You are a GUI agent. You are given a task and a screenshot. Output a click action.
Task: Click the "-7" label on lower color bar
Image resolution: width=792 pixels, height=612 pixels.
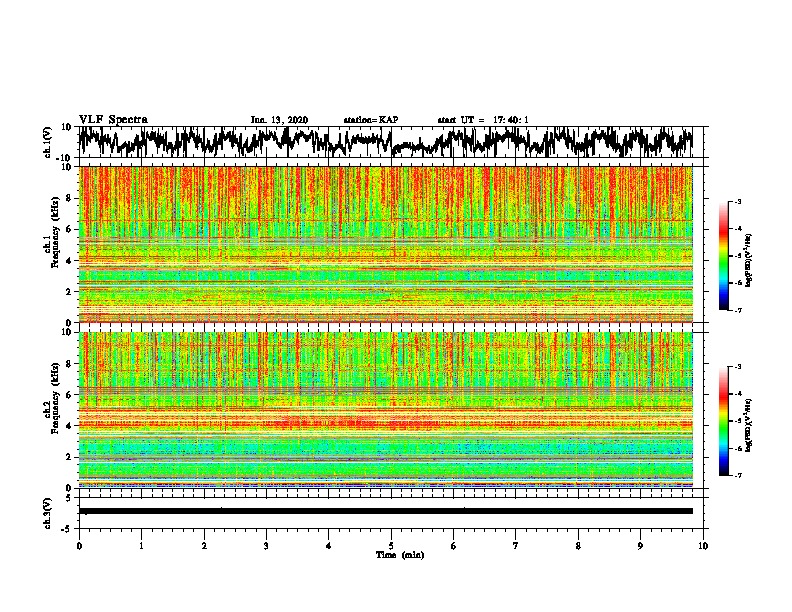(x=738, y=475)
